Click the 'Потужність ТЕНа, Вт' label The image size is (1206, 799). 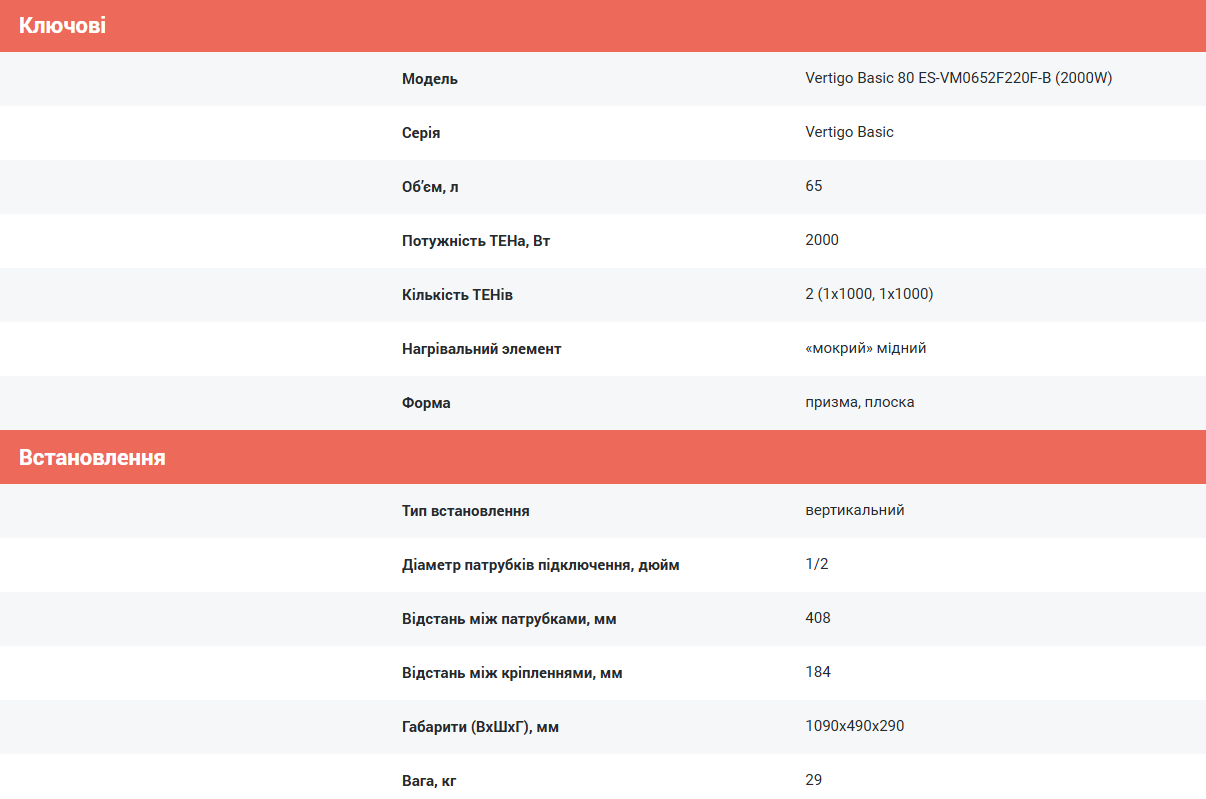[476, 241]
